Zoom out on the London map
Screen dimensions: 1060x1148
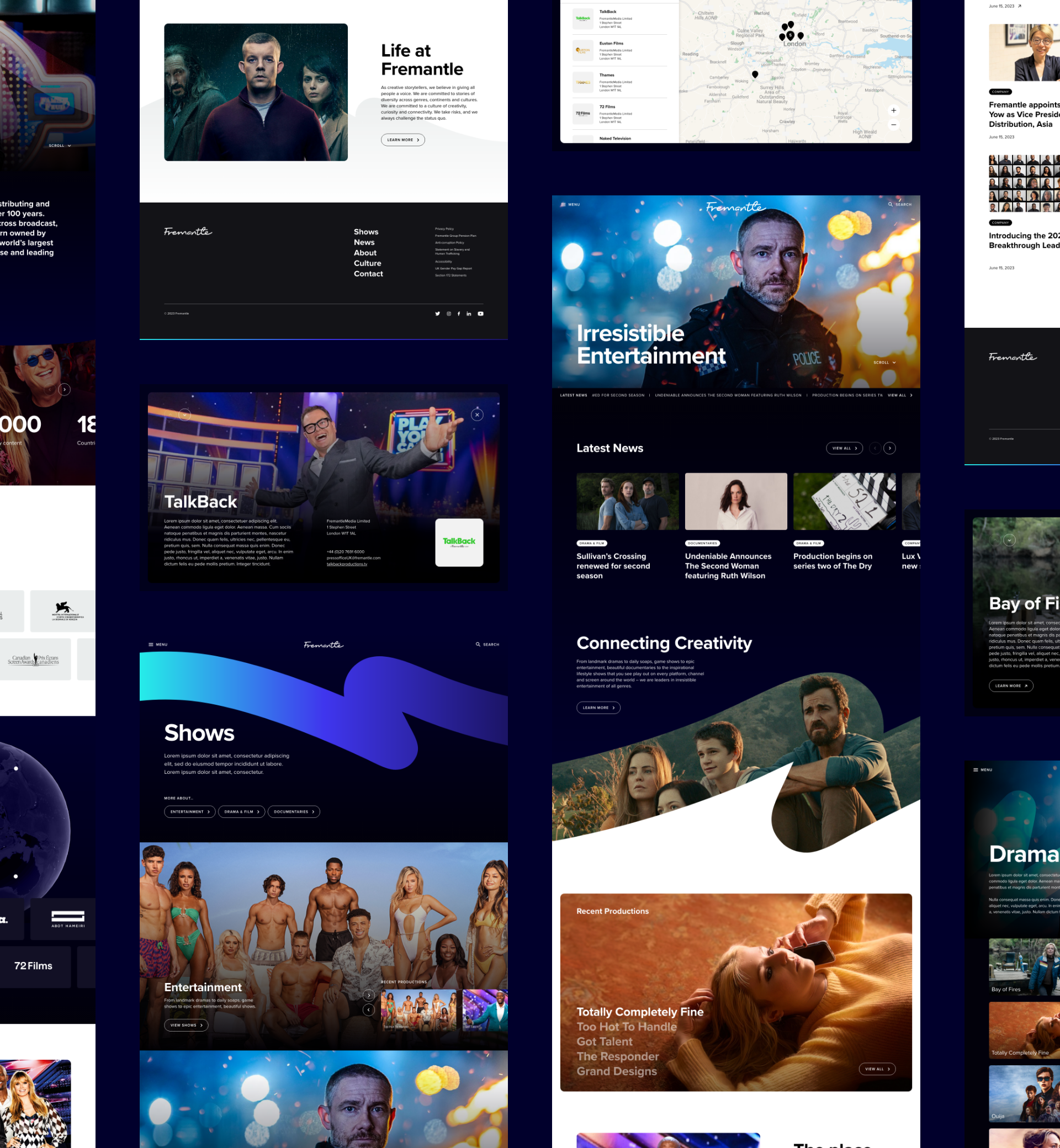click(893, 125)
